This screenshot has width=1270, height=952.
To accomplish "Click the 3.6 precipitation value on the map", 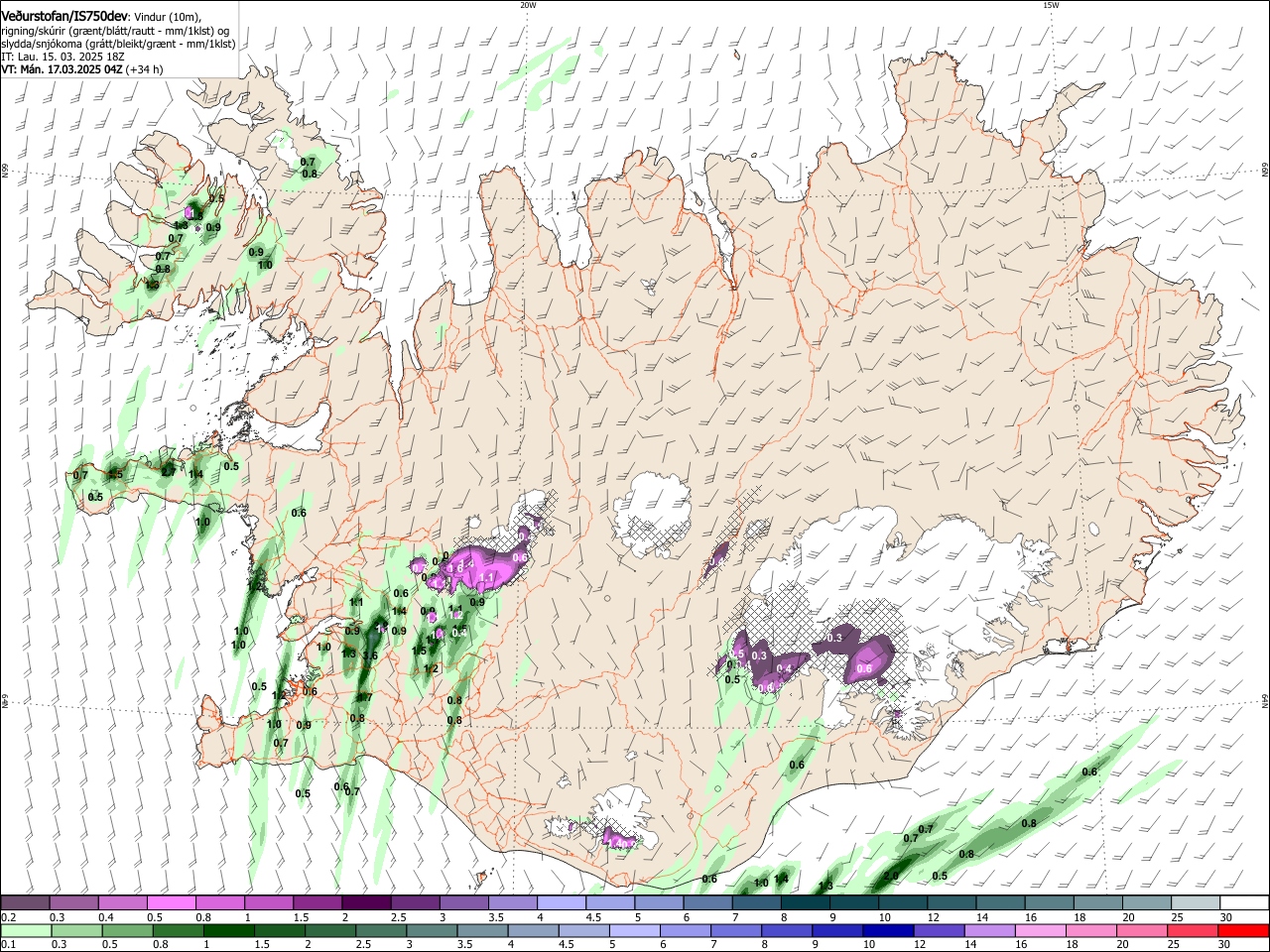I will tap(371, 655).
